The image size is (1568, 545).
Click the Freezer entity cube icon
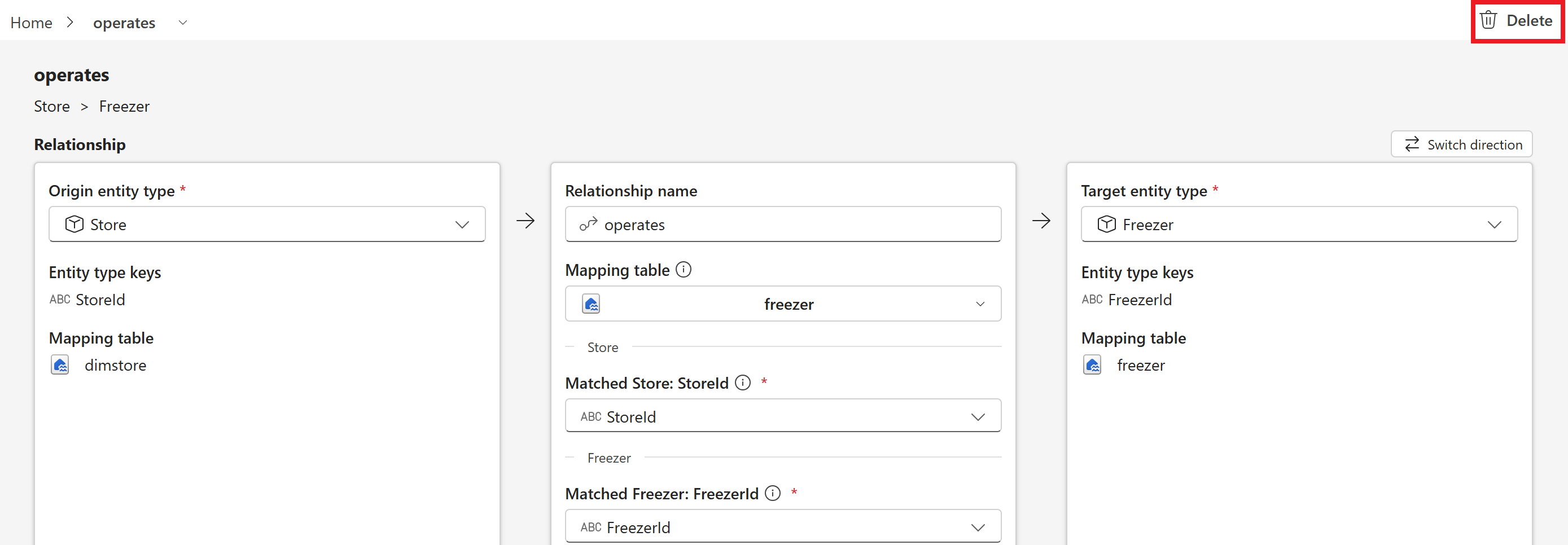point(1107,225)
